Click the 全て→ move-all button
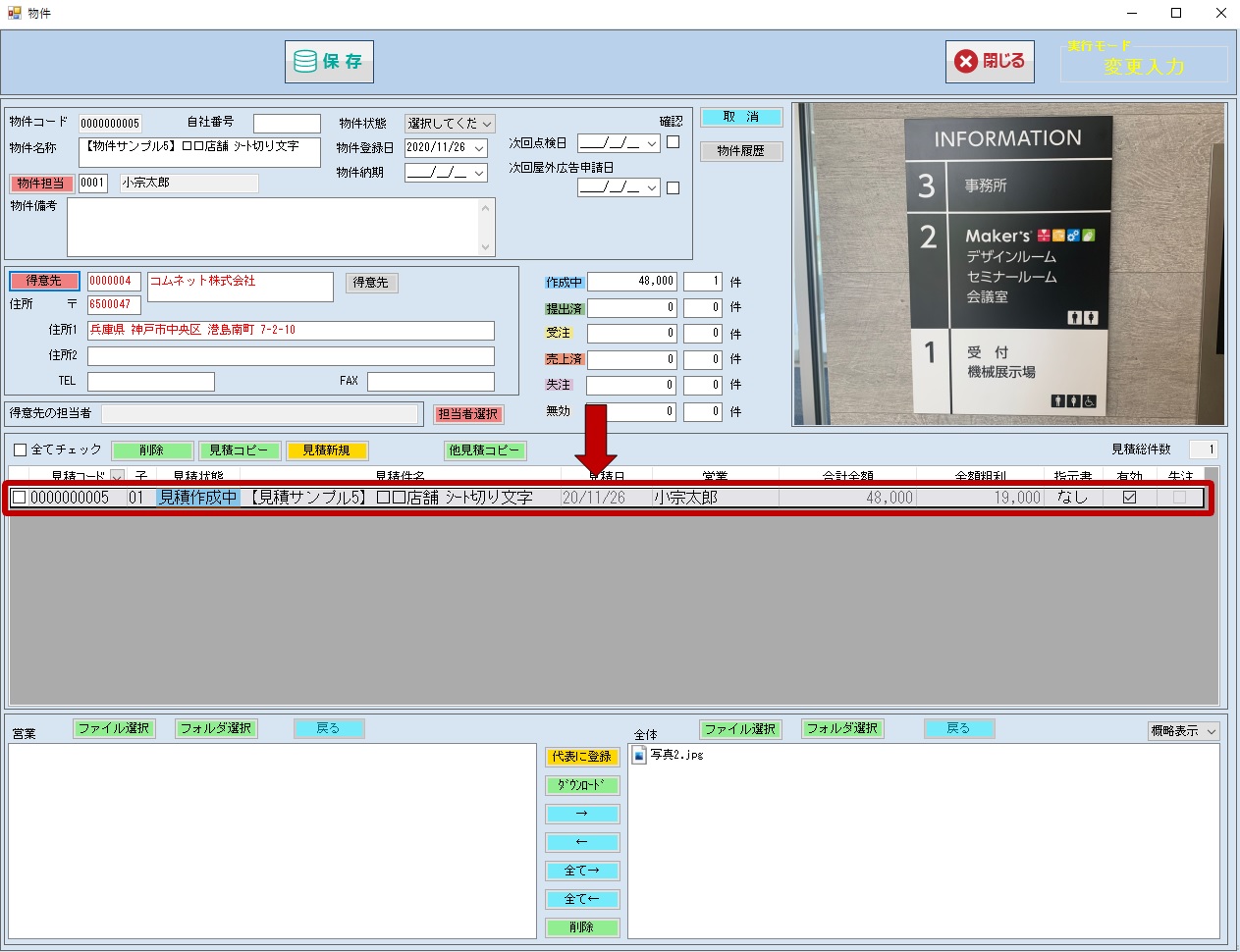1240x952 pixels. click(x=582, y=871)
